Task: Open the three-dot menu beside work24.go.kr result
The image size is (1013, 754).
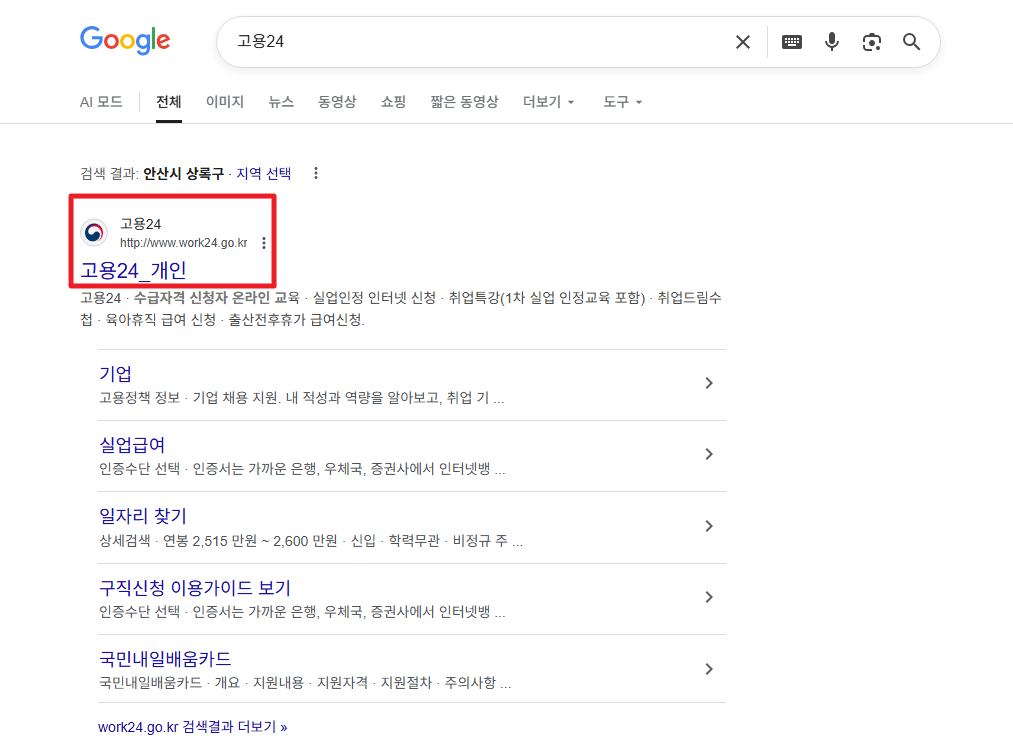Action: pyautogui.click(x=263, y=242)
